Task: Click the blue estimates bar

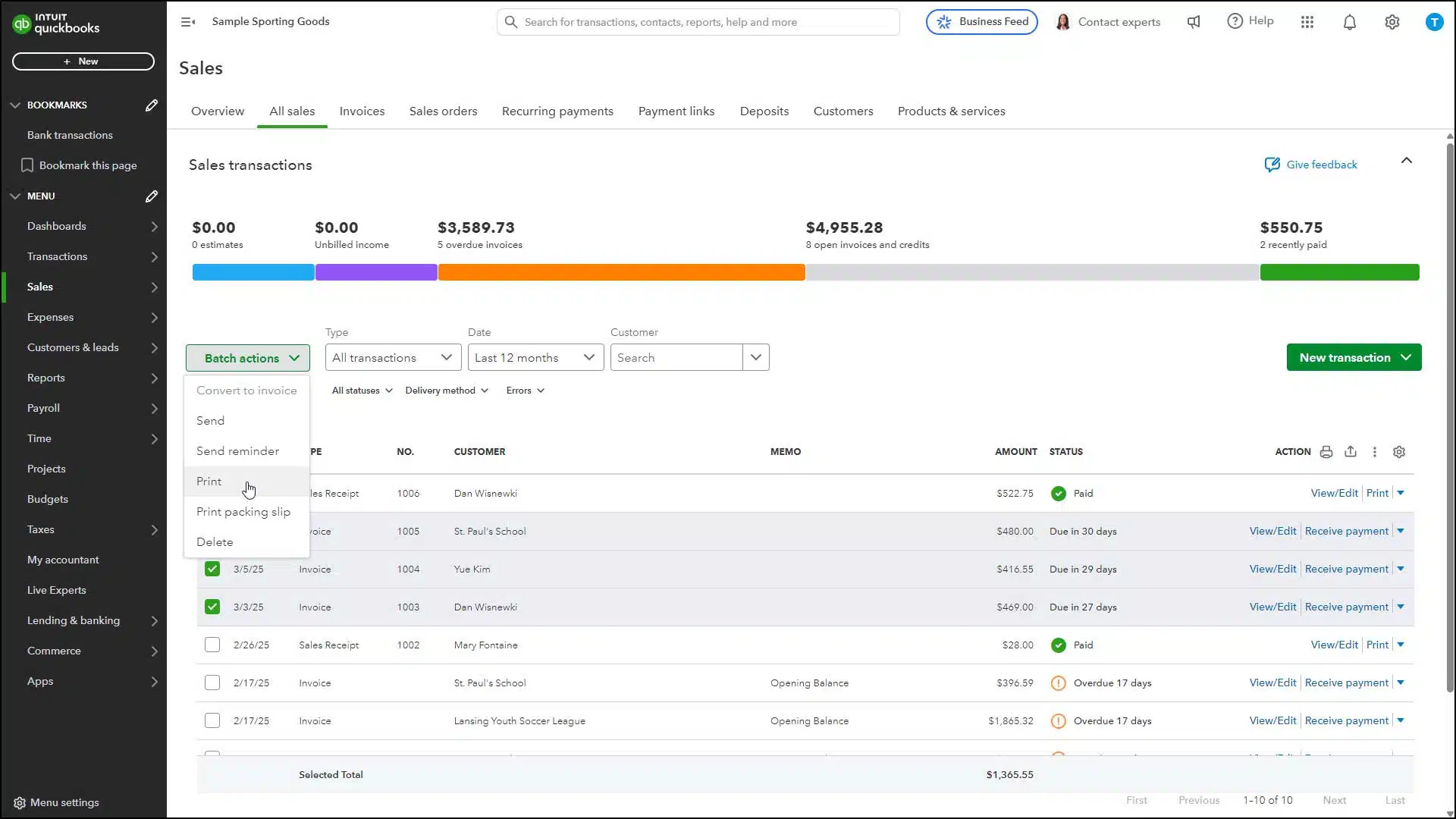Action: pyautogui.click(x=253, y=273)
